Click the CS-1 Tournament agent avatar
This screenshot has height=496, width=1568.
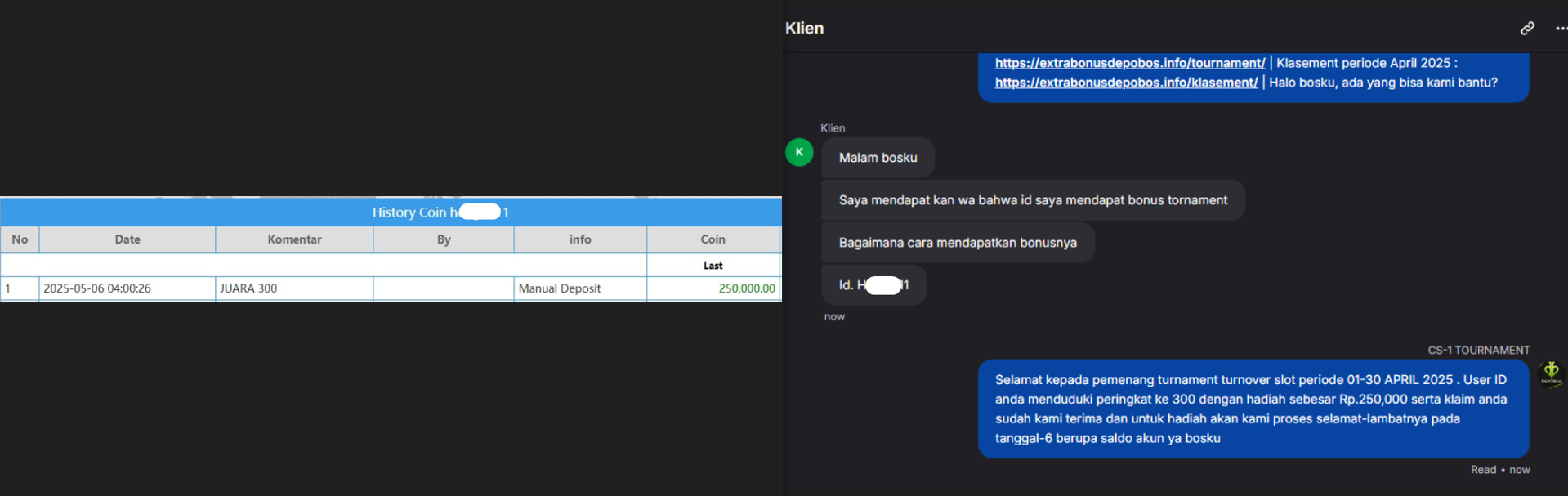point(1551,373)
